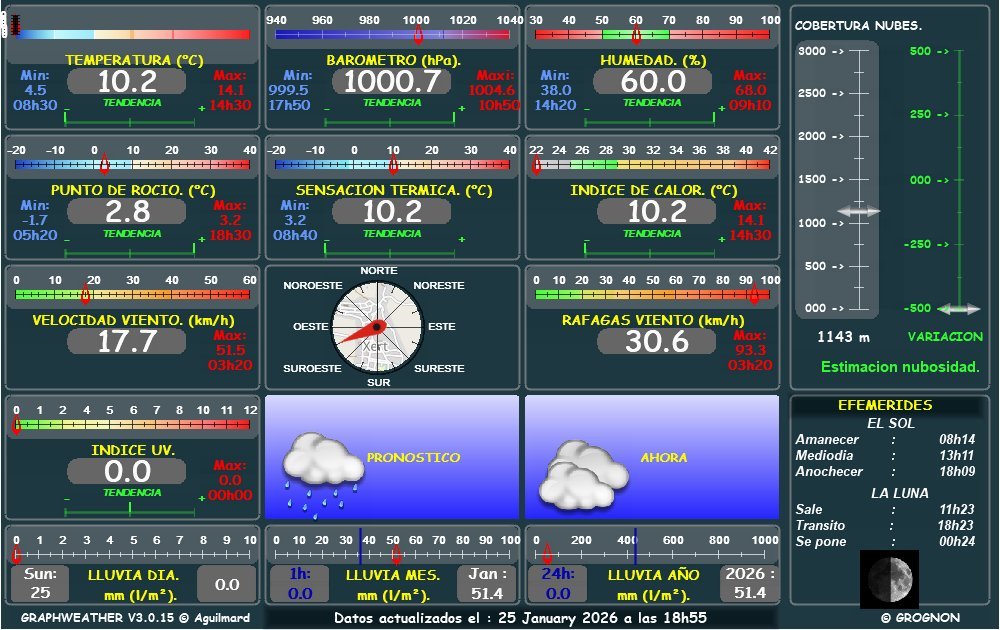Click the temperature value 10.2 display
1000x630 pixels.
127,81
